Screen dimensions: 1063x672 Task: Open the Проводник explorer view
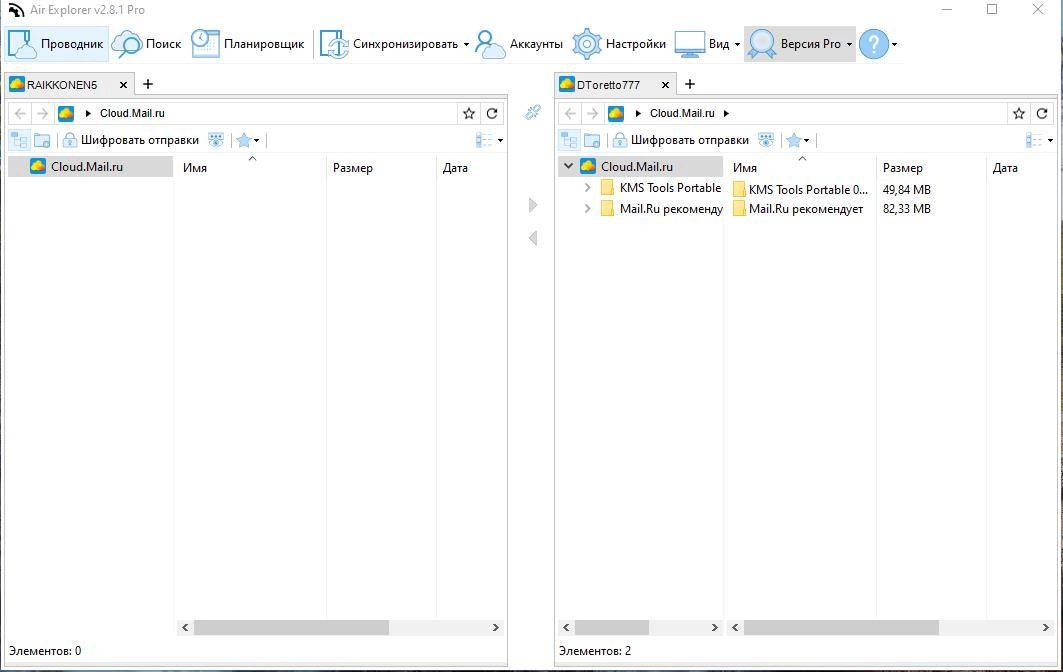[x=56, y=44]
